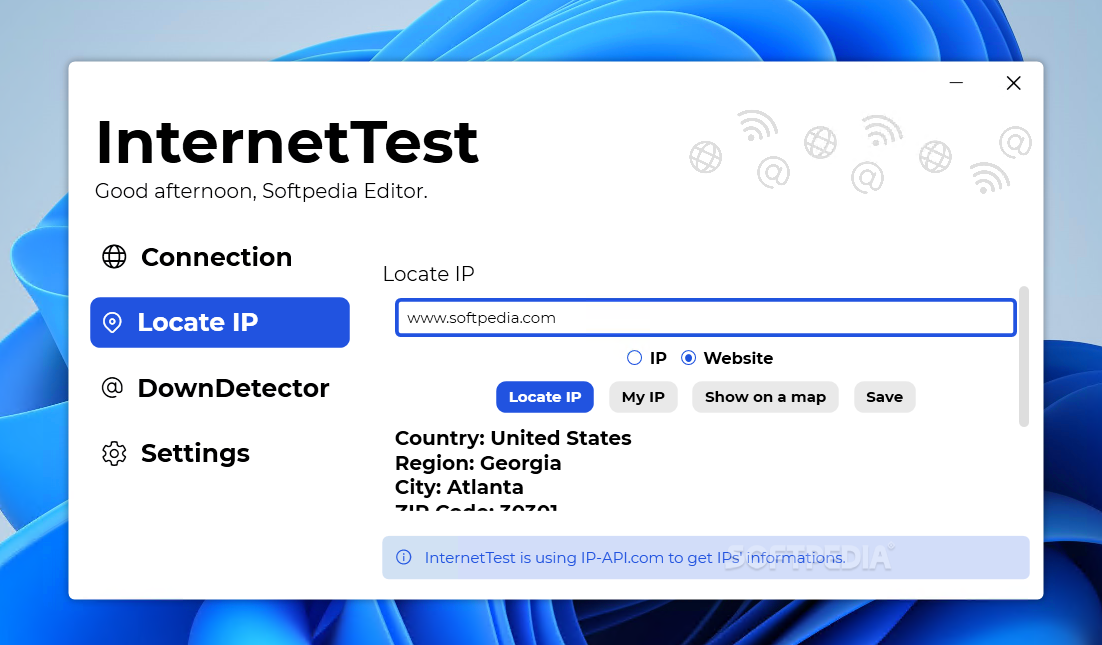The image size is (1102, 645).
Task: Click the blue Locate IP button
Action: tap(545, 397)
